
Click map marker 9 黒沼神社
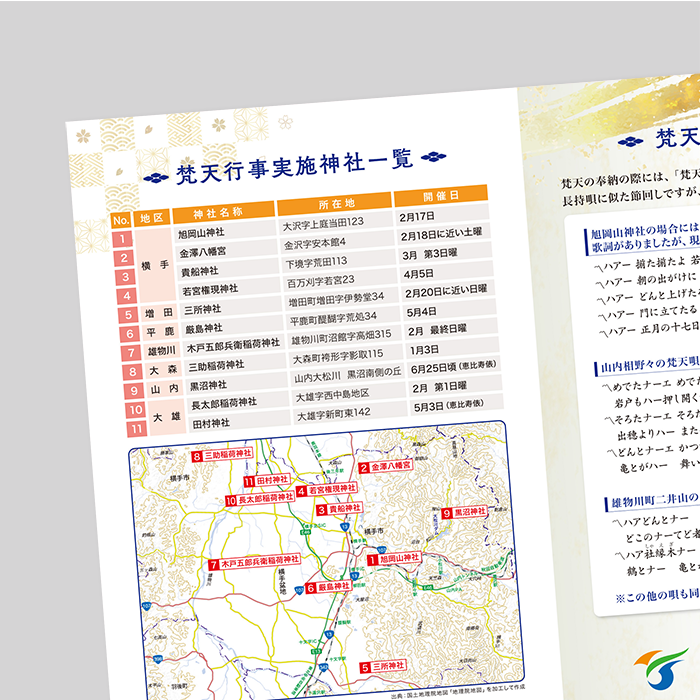tap(464, 512)
